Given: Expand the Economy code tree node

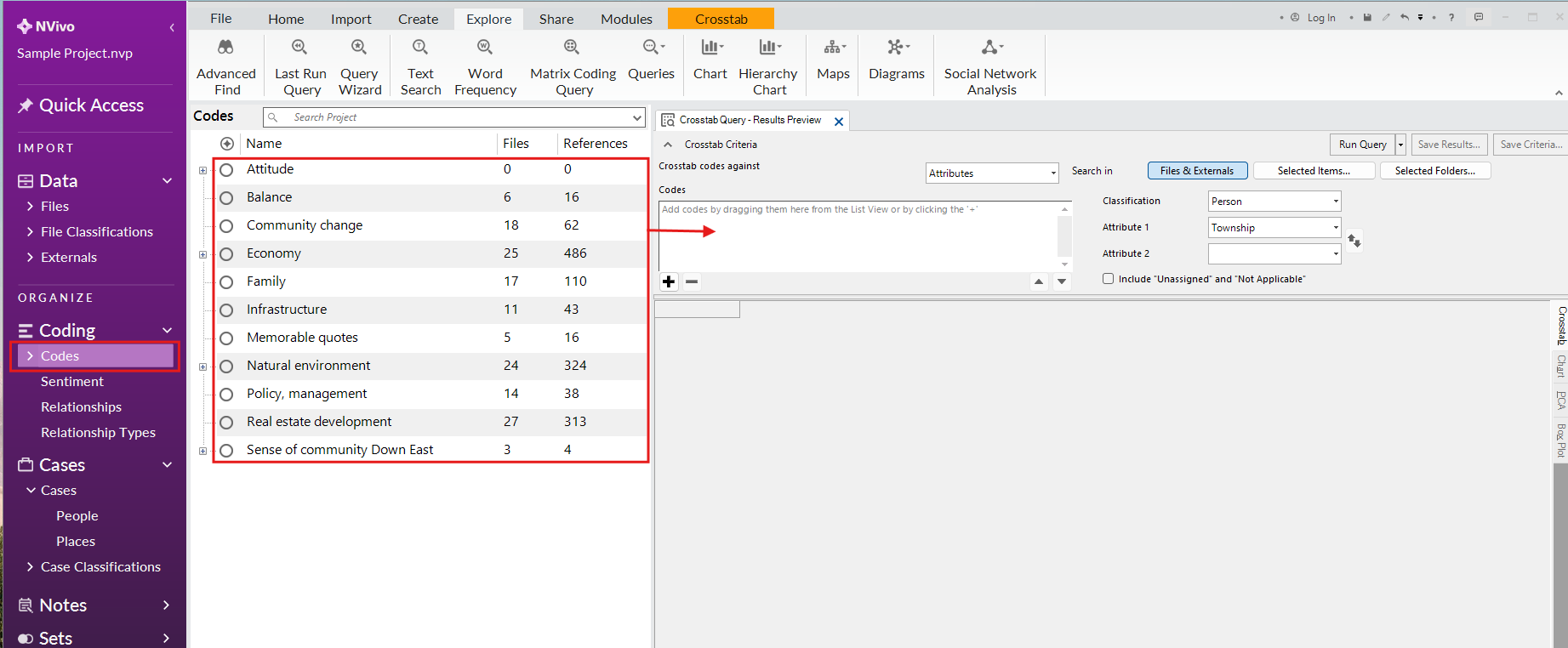Looking at the screenshot, I should click(202, 254).
